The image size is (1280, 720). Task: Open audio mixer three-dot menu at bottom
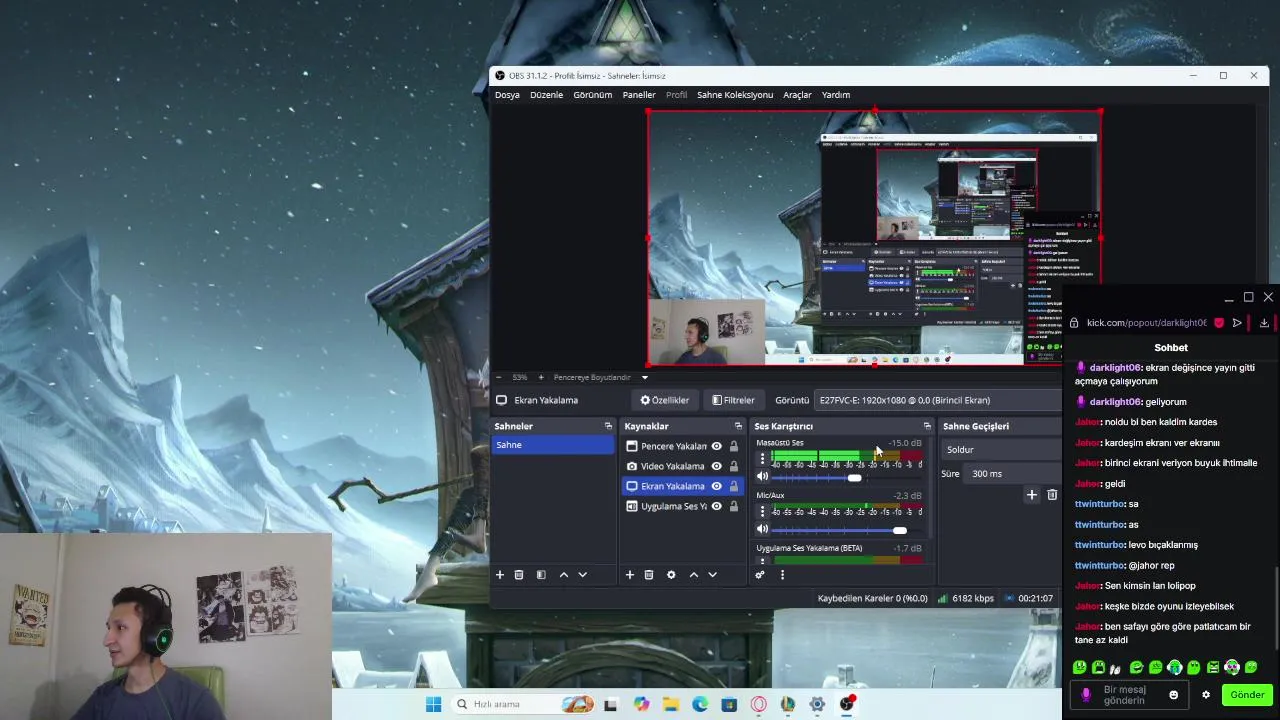[x=782, y=575]
